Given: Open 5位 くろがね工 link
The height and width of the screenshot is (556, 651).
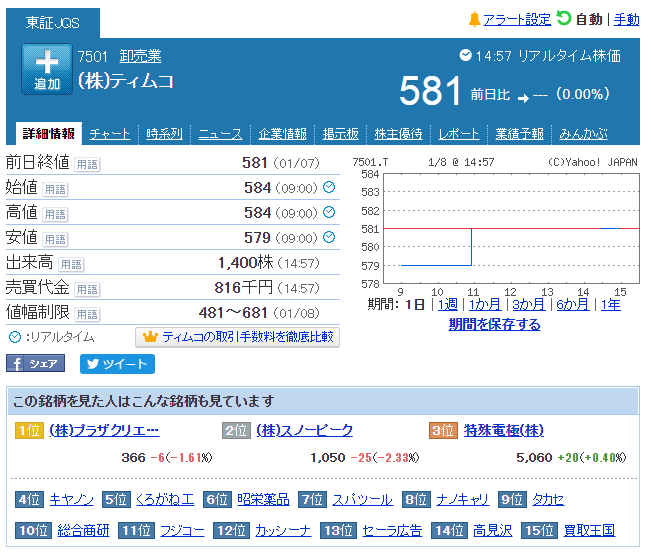Looking at the screenshot, I should (165, 499).
